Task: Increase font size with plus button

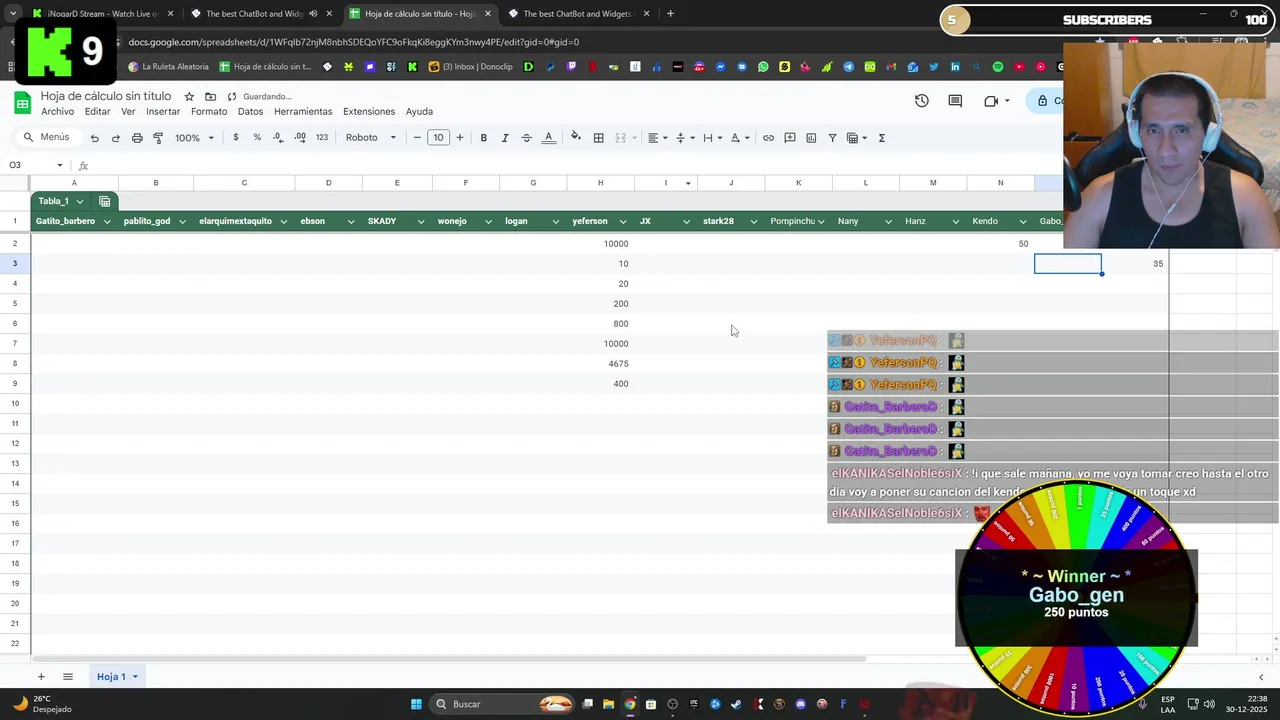Action: (460, 138)
